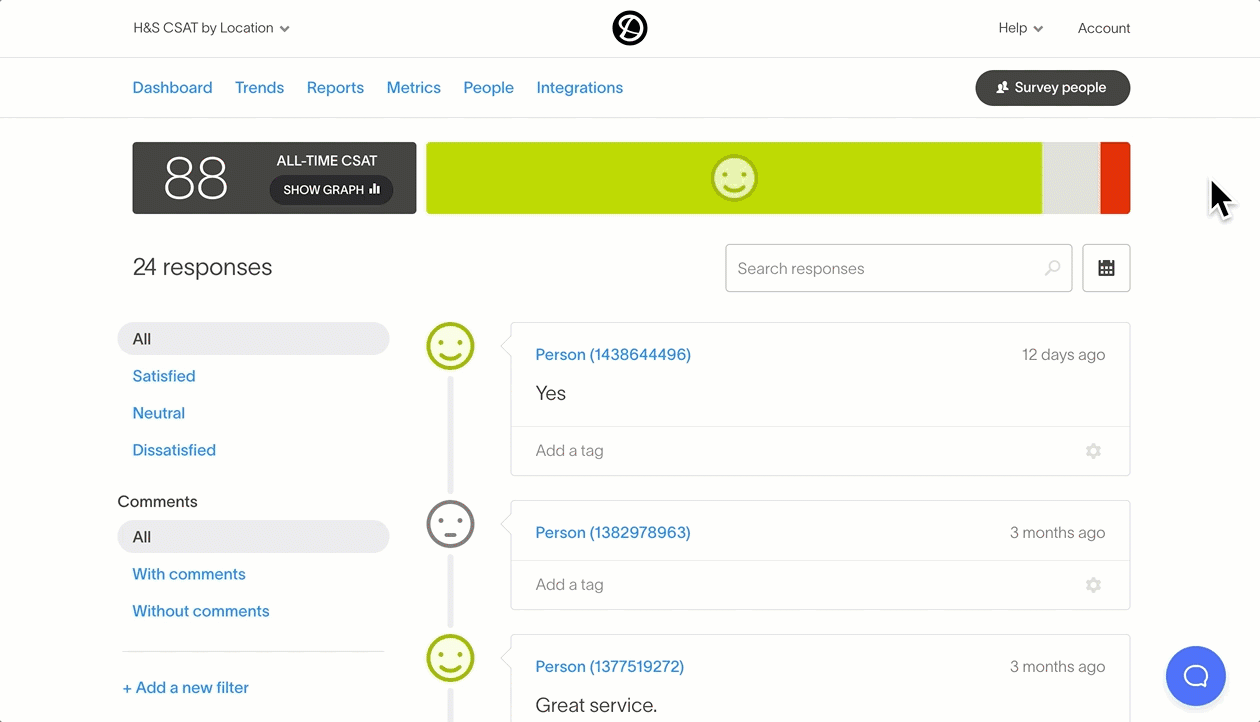This screenshot has height=722, width=1260.
Task: Select the All responses filter
Action: (x=253, y=339)
